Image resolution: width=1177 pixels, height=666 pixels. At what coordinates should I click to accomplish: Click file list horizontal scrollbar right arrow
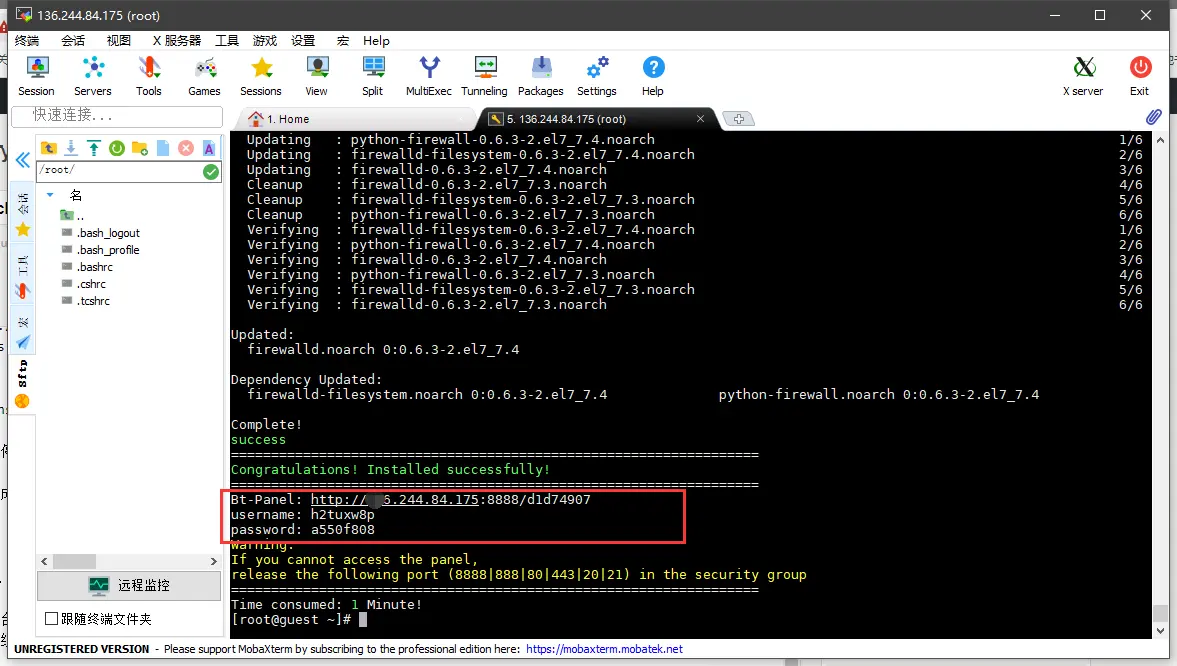click(x=214, y=562)
